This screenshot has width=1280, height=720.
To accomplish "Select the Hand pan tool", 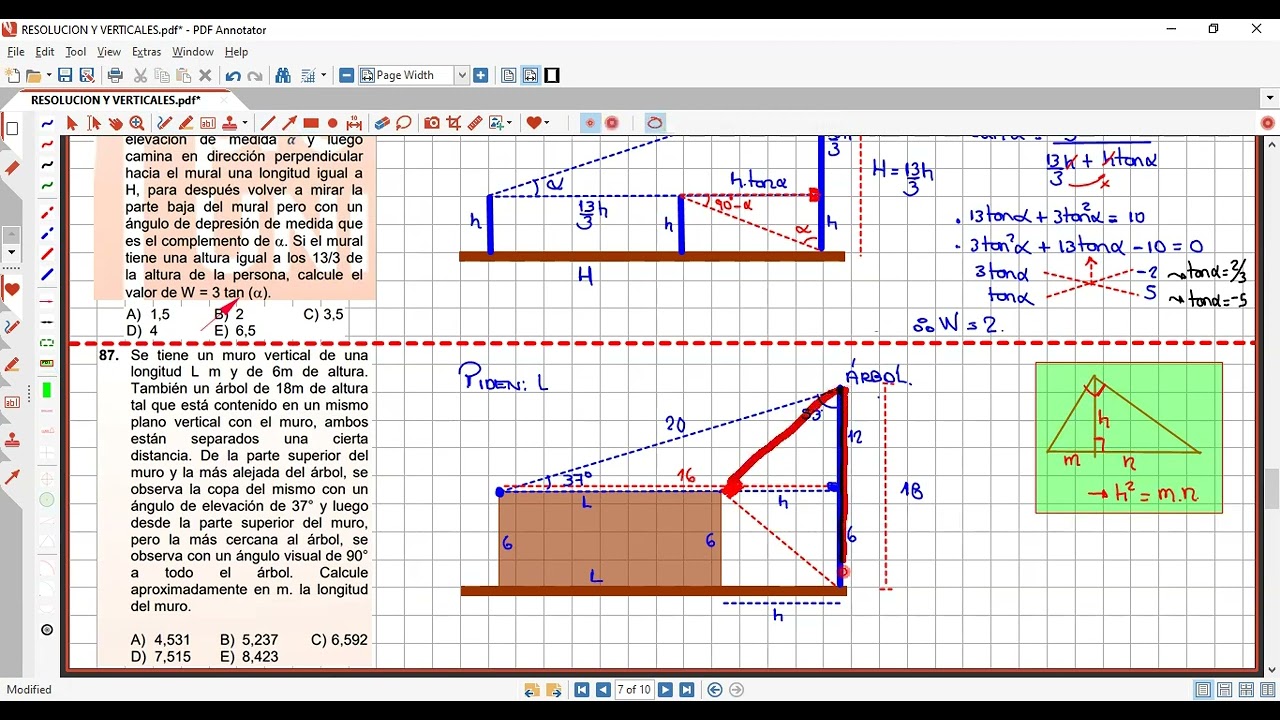I will (116, 123).
